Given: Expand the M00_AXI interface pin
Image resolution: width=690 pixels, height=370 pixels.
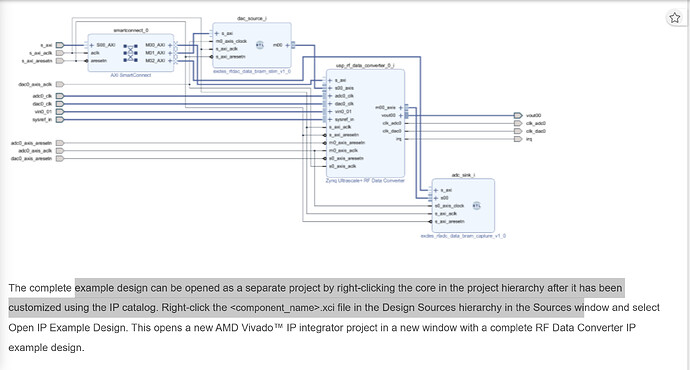Looking at the screenshot, I should pyautogui.click(x=170, y=45).
